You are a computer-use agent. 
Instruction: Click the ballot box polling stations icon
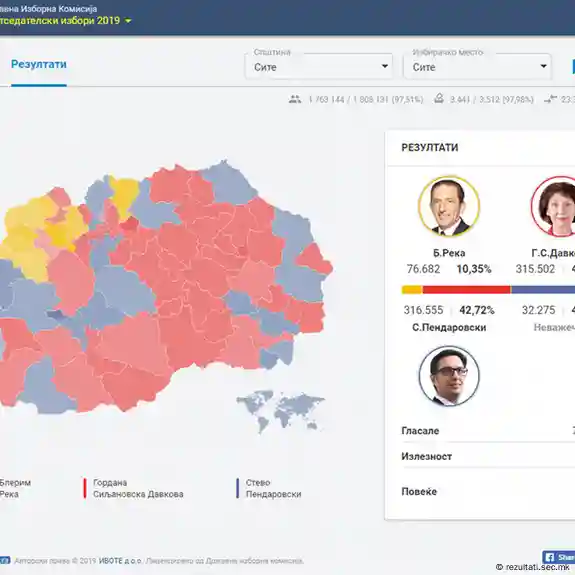tap(439, 98)
